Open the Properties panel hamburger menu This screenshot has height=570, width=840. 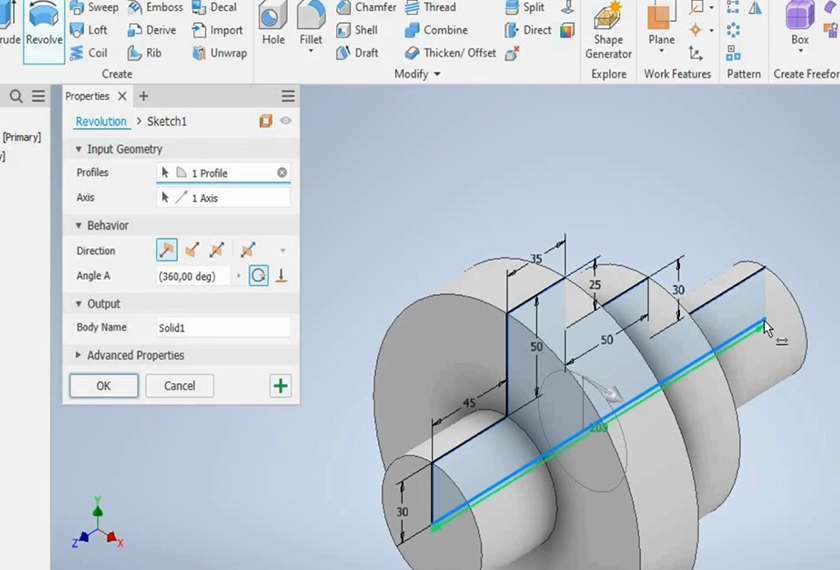(288, 96)
